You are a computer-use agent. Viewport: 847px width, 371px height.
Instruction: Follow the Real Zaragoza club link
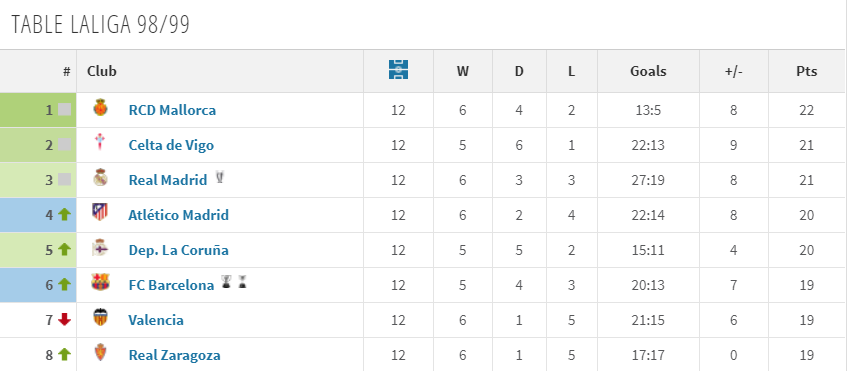click(x=174, y=355)
